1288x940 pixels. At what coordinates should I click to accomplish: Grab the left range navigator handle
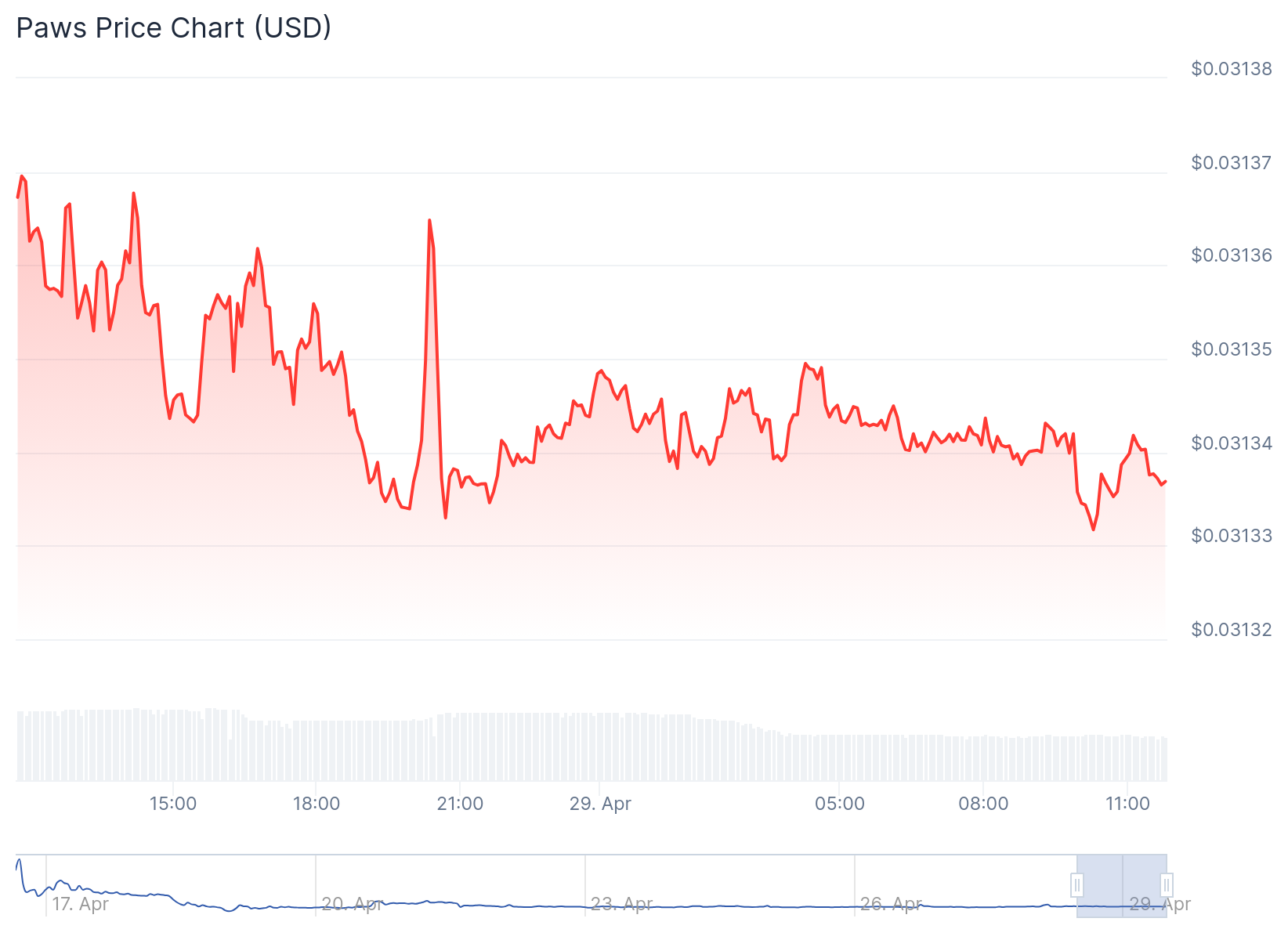[1077, 885]
